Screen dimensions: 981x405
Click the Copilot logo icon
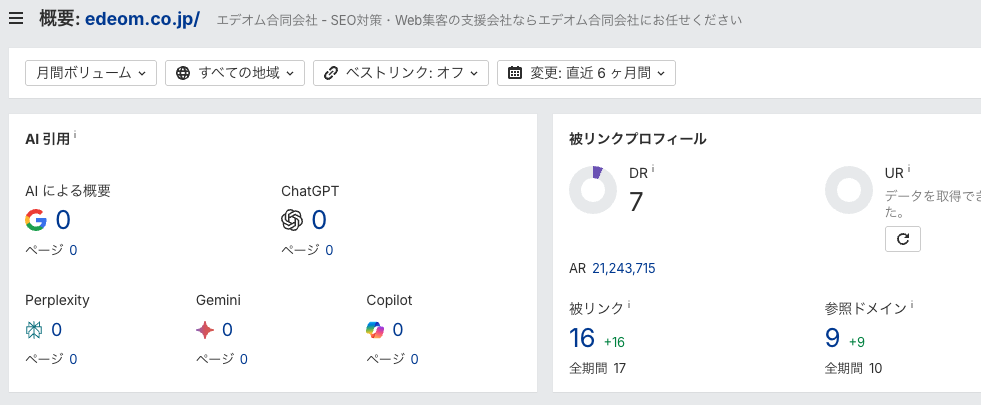point(375,330)
